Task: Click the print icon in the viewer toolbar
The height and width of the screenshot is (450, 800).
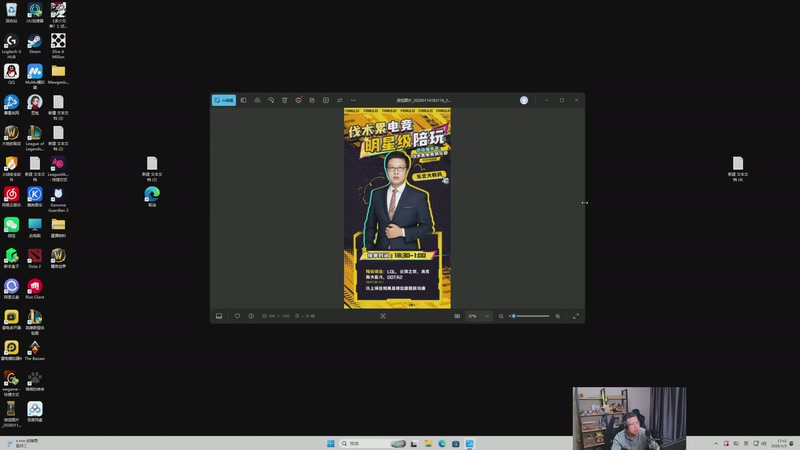Action: [x=312, y=100]
